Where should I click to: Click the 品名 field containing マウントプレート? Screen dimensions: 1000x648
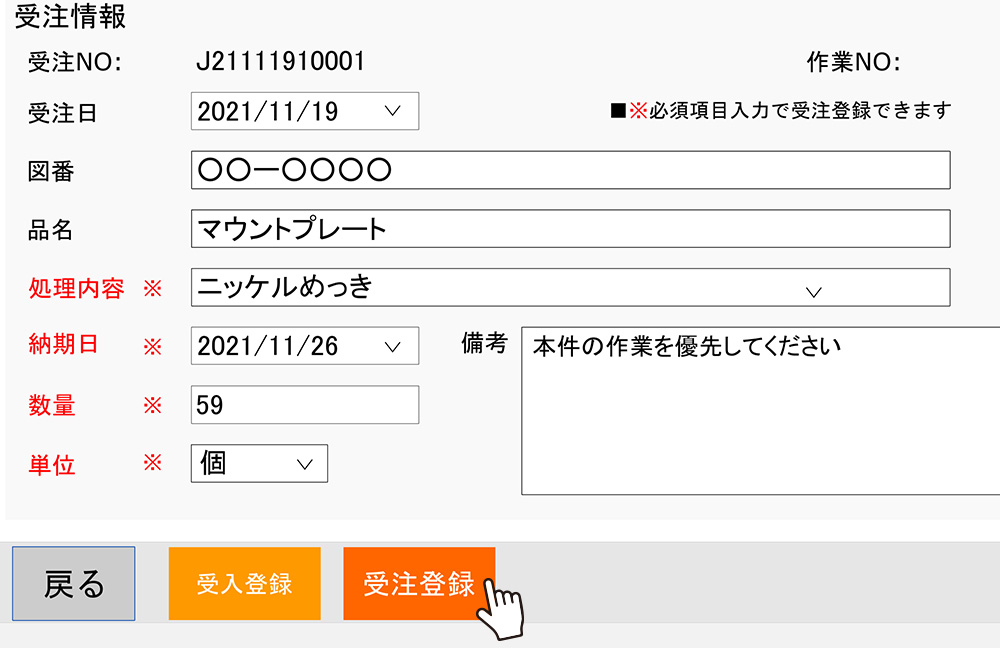570,228
